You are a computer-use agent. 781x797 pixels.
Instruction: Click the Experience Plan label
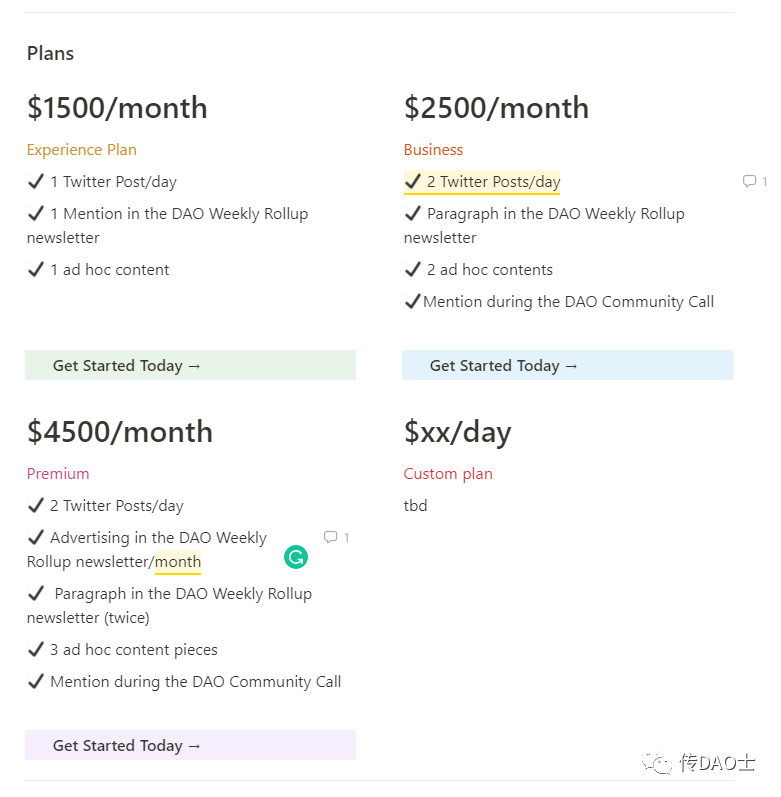81,150
